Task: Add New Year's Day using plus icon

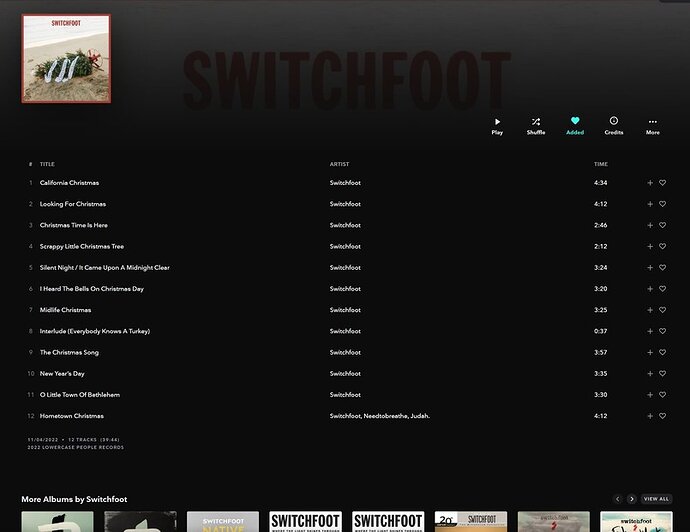Action: coord(650,374)
